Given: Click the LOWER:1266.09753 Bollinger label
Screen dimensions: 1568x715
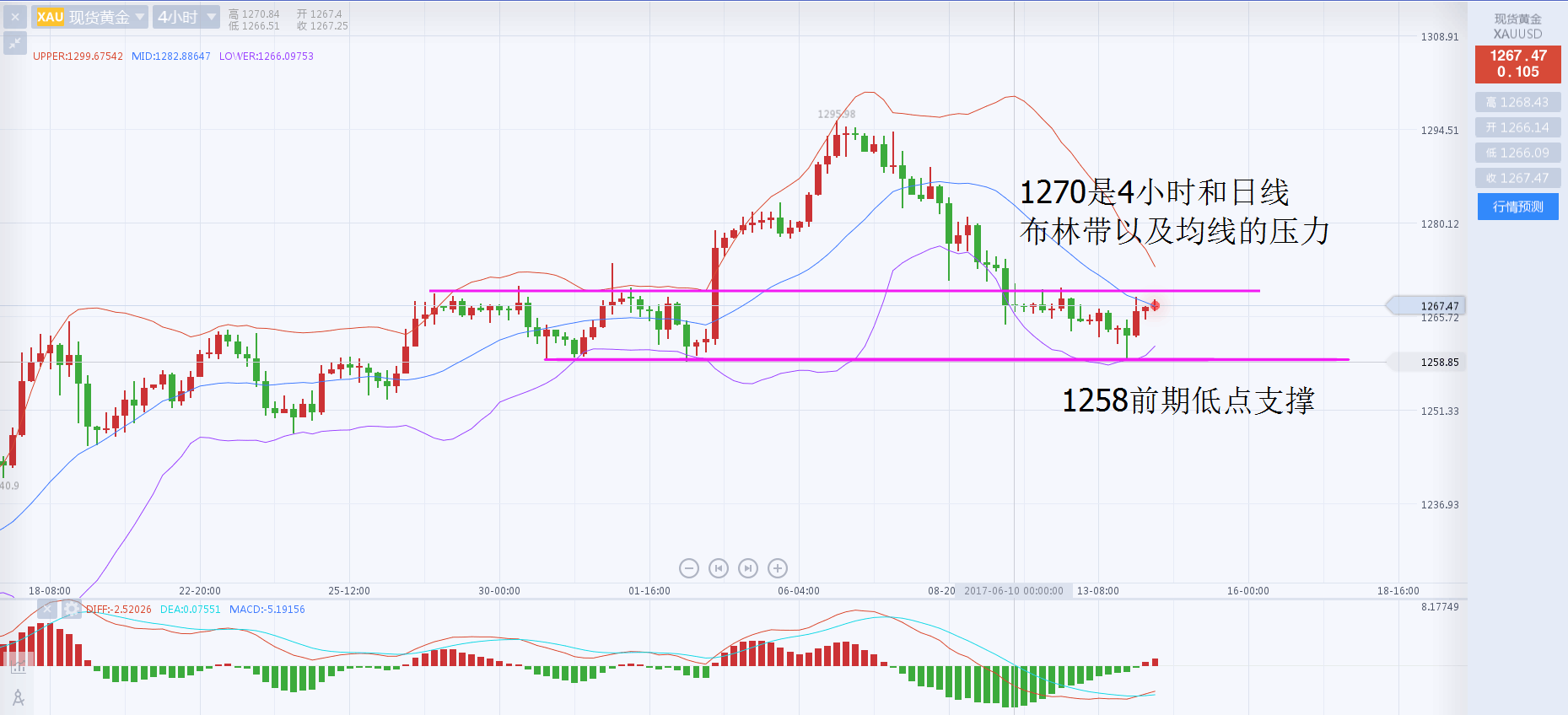Looking at the screenshot, I should [x=267, y=56].
